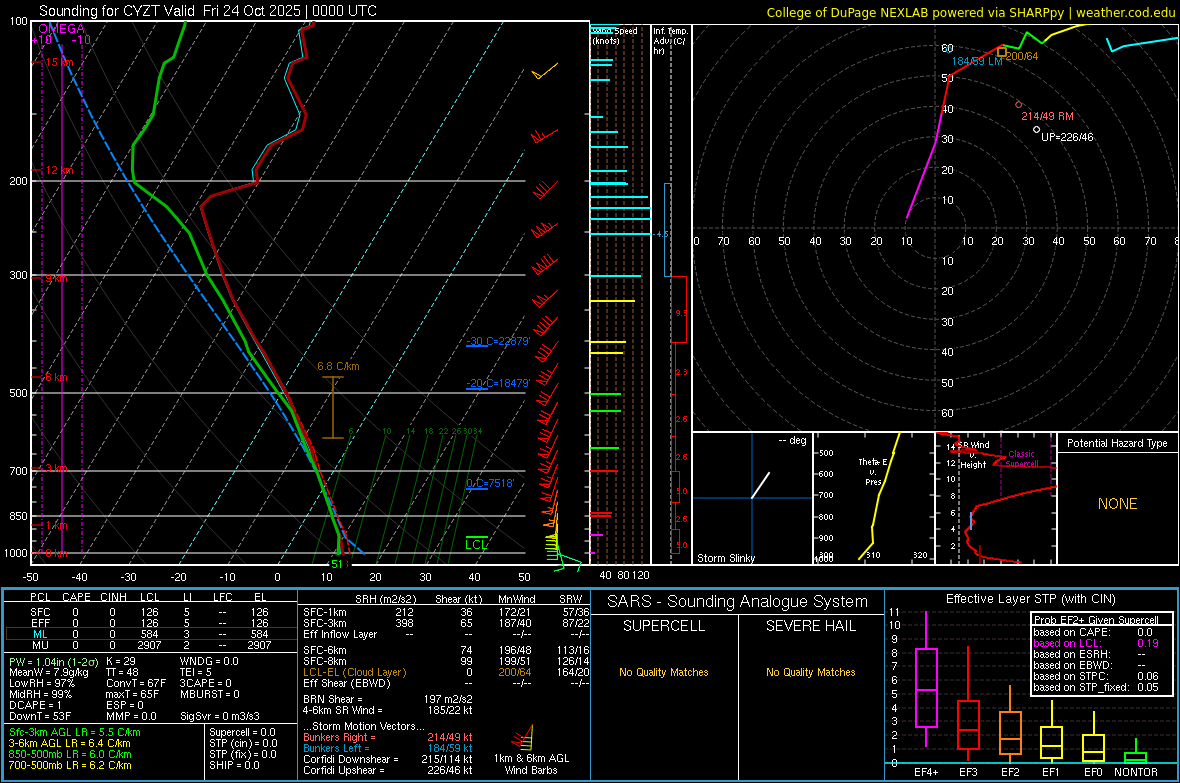Click the magenta EF4+ box plot
Image resolution: width=1180 pixels, height=783 pixels.
pos(926,680)
